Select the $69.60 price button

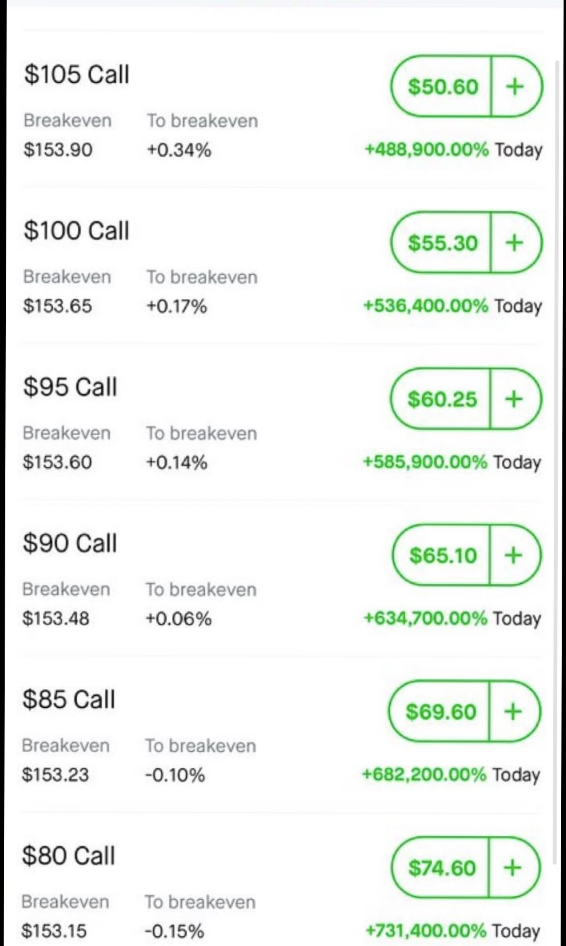pos(440,711)
